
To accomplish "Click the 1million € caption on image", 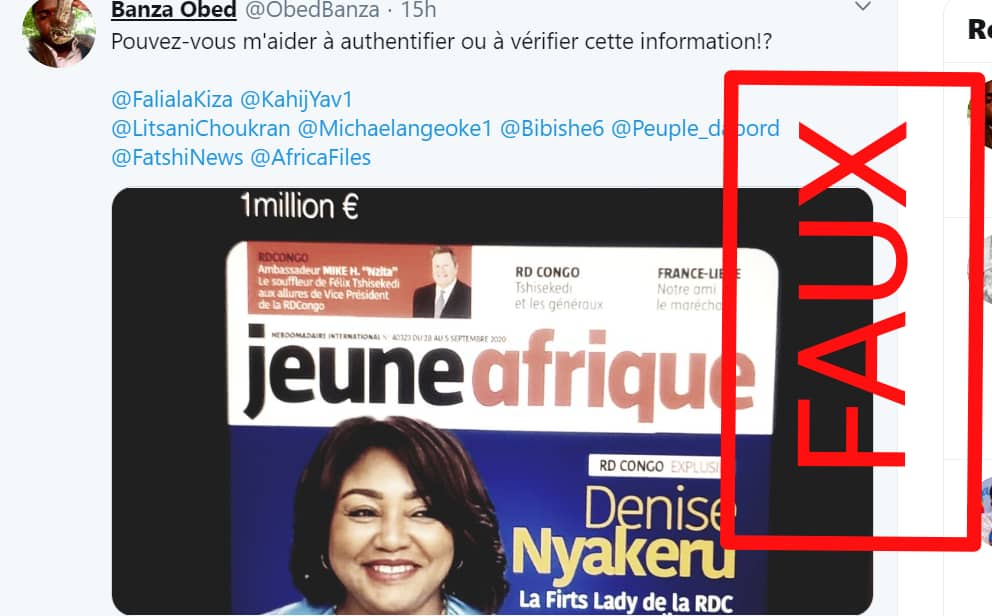I will (x=299, y=207).
